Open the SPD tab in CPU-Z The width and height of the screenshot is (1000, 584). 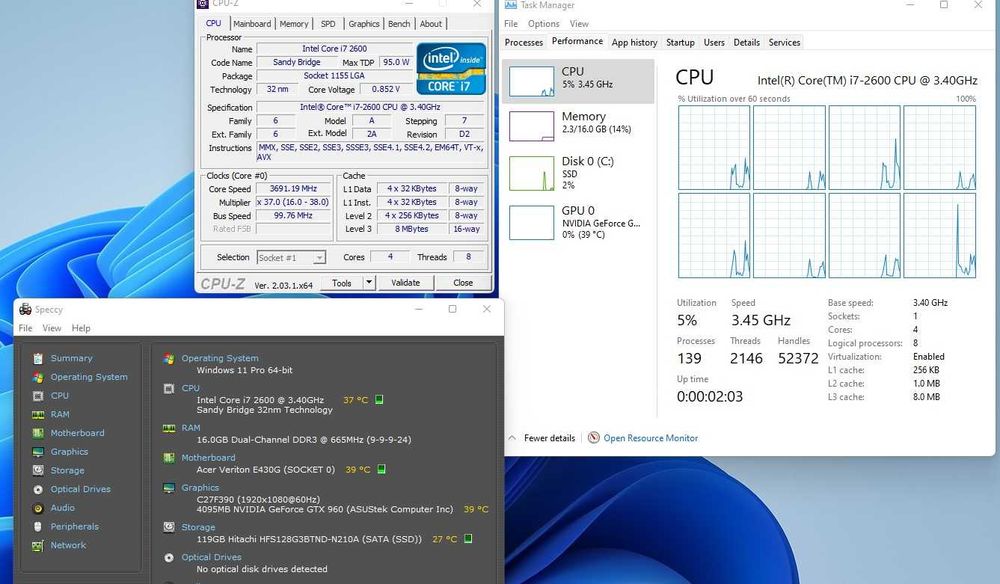328,24
